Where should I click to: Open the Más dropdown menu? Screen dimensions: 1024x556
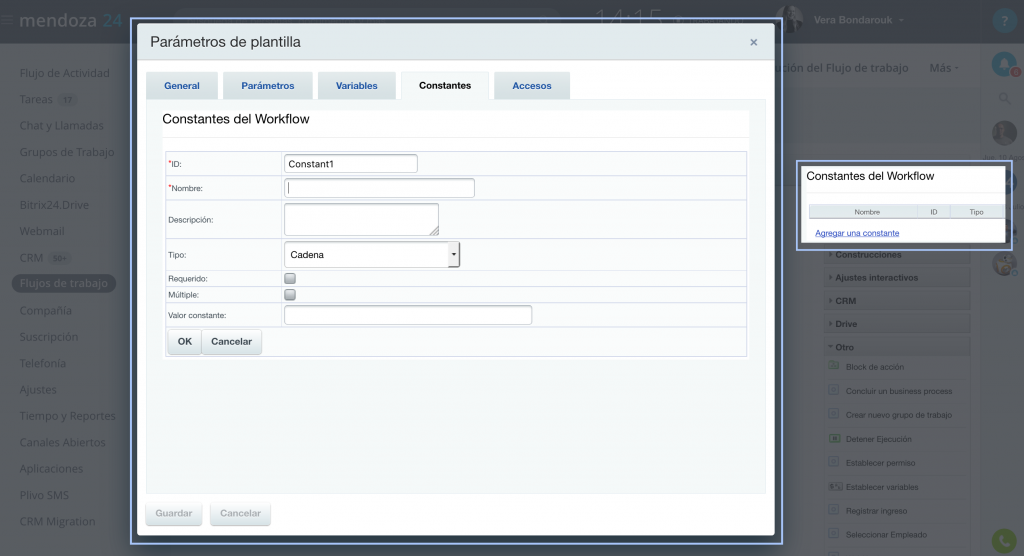(944, 68)
